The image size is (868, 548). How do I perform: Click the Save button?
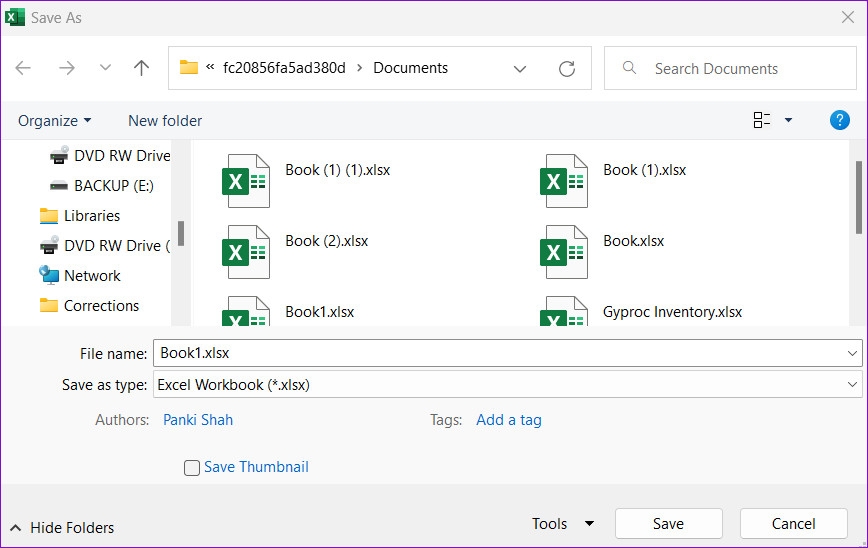point(668,524)
